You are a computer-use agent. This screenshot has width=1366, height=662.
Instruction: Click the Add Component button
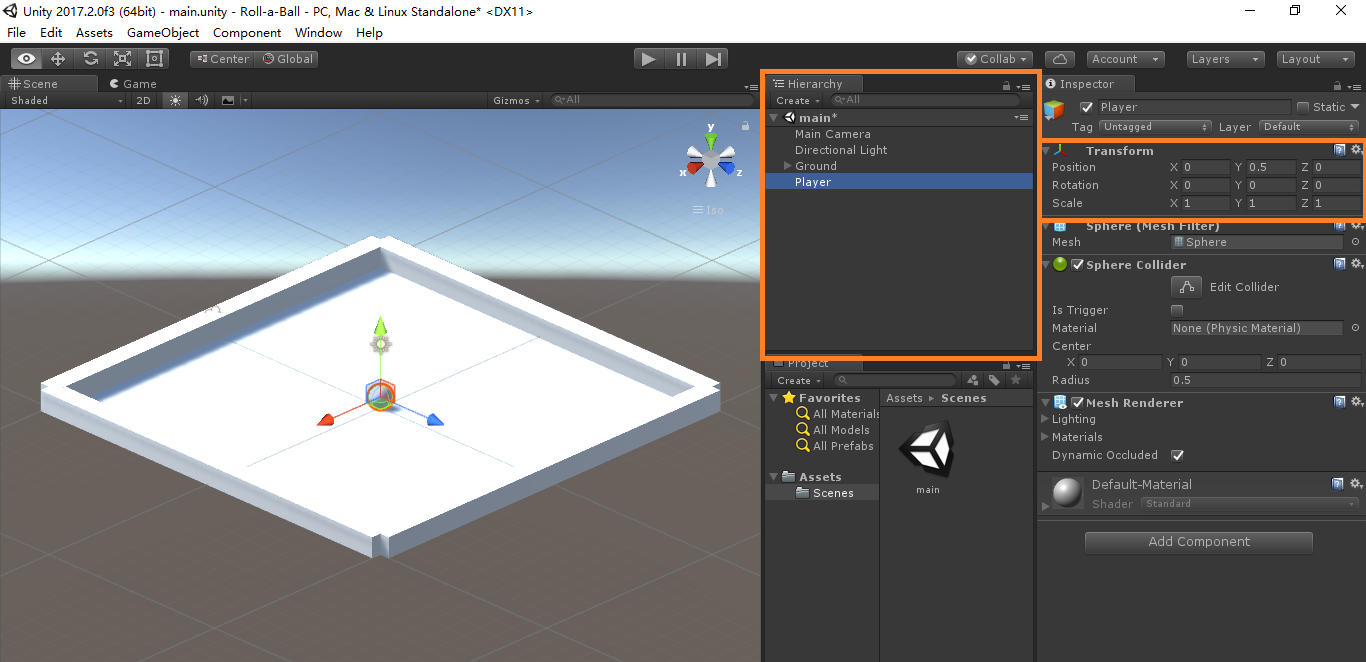click(x=1198, y=542)
